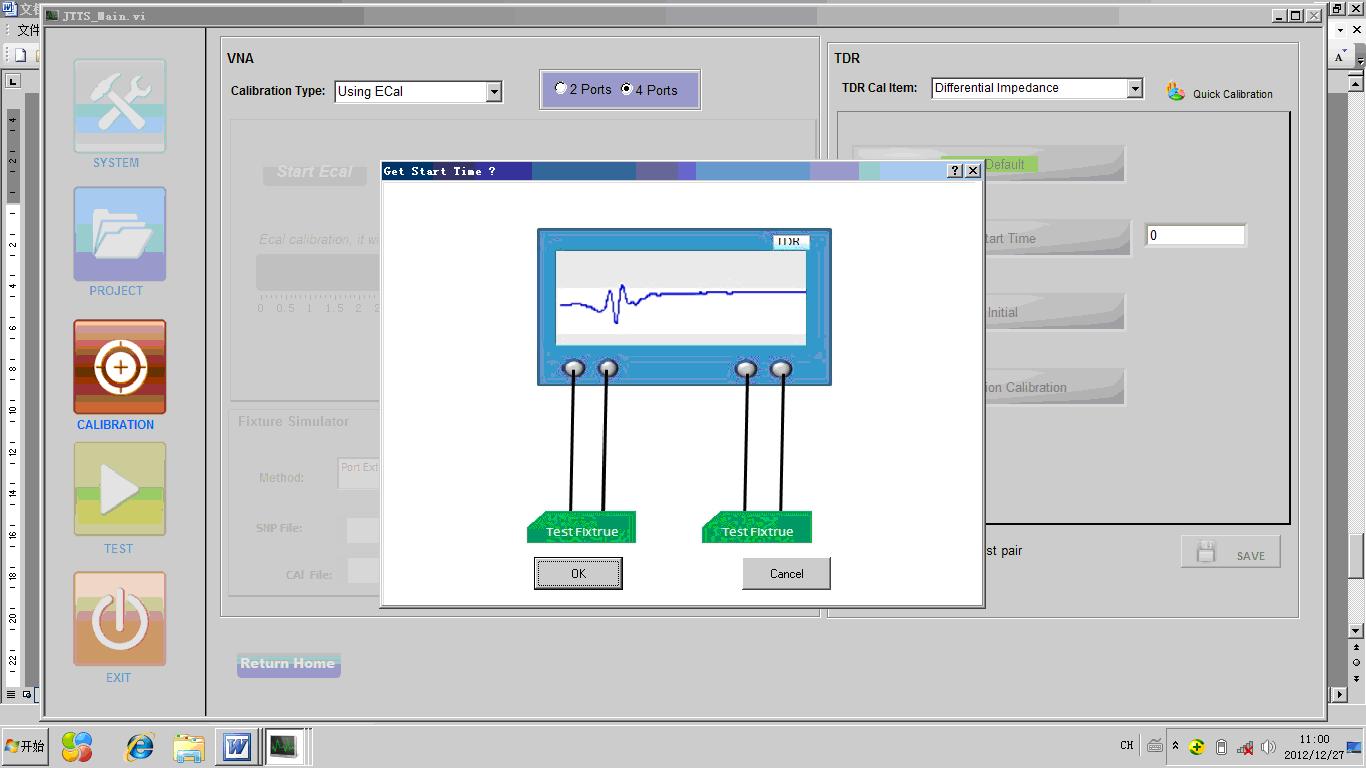1366x768 pixels.
Task: Select the CALIBRATION target icon
Action: (119, 367)
